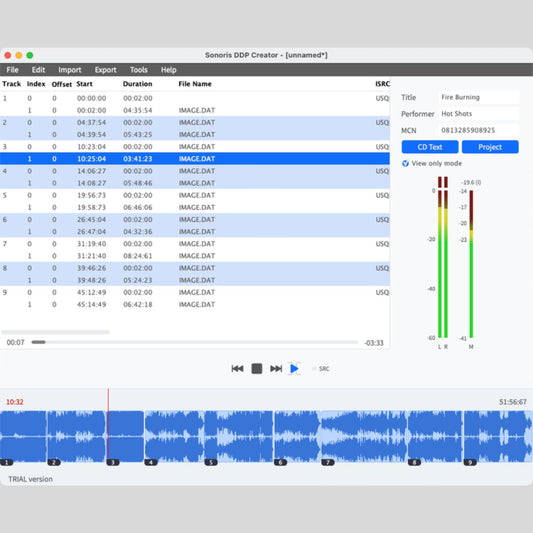Screen dimensions: 533x533
Task: Edit the Title field Fire Burning
Action: coord(479,97)
